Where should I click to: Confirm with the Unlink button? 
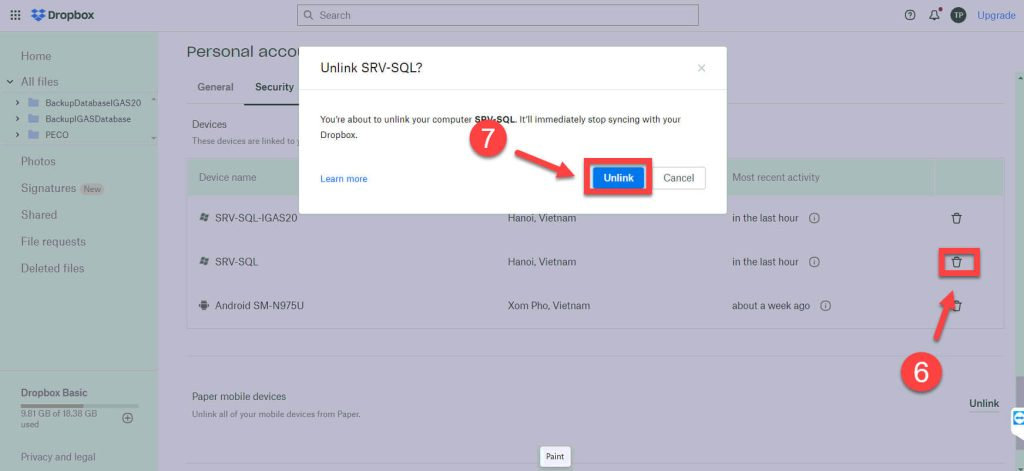click(618, 178)
